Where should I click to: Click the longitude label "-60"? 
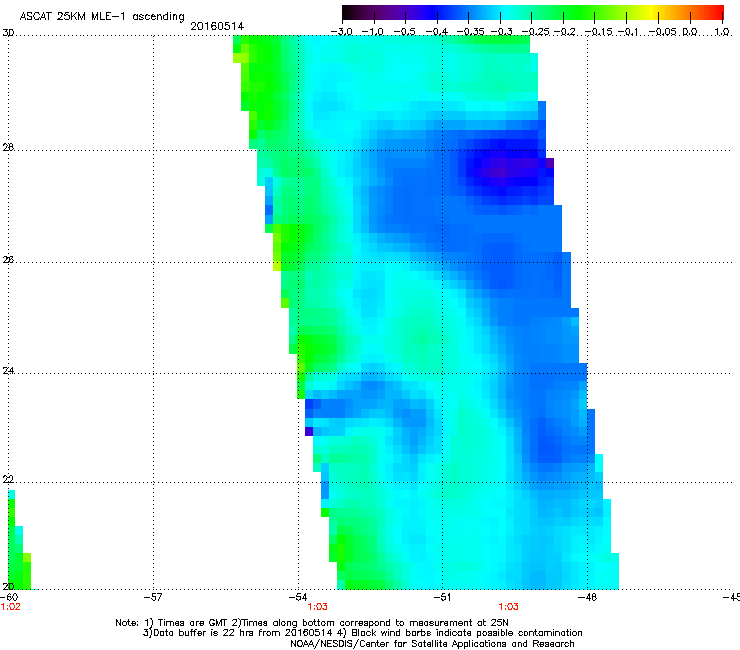click(9, 598)
